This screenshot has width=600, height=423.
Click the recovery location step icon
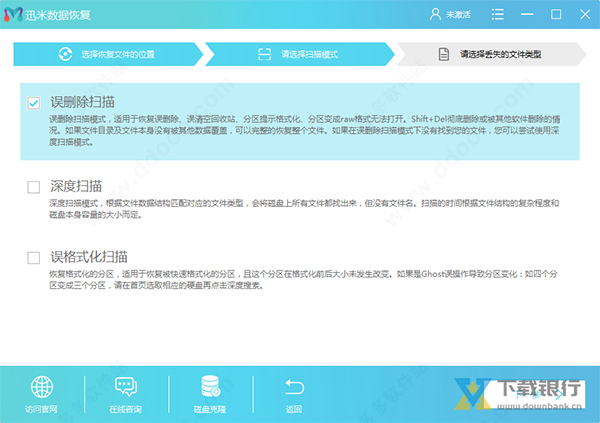click(65, 54)
